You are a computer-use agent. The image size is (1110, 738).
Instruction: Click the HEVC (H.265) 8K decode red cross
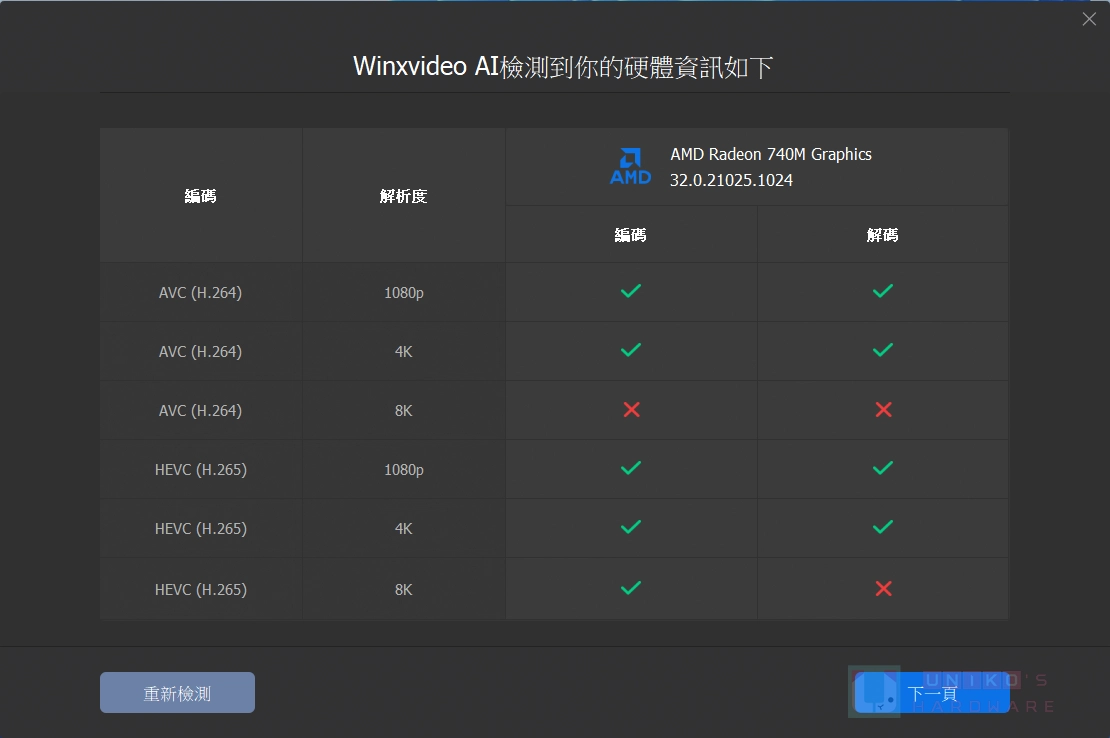click(x=883, y=588)
